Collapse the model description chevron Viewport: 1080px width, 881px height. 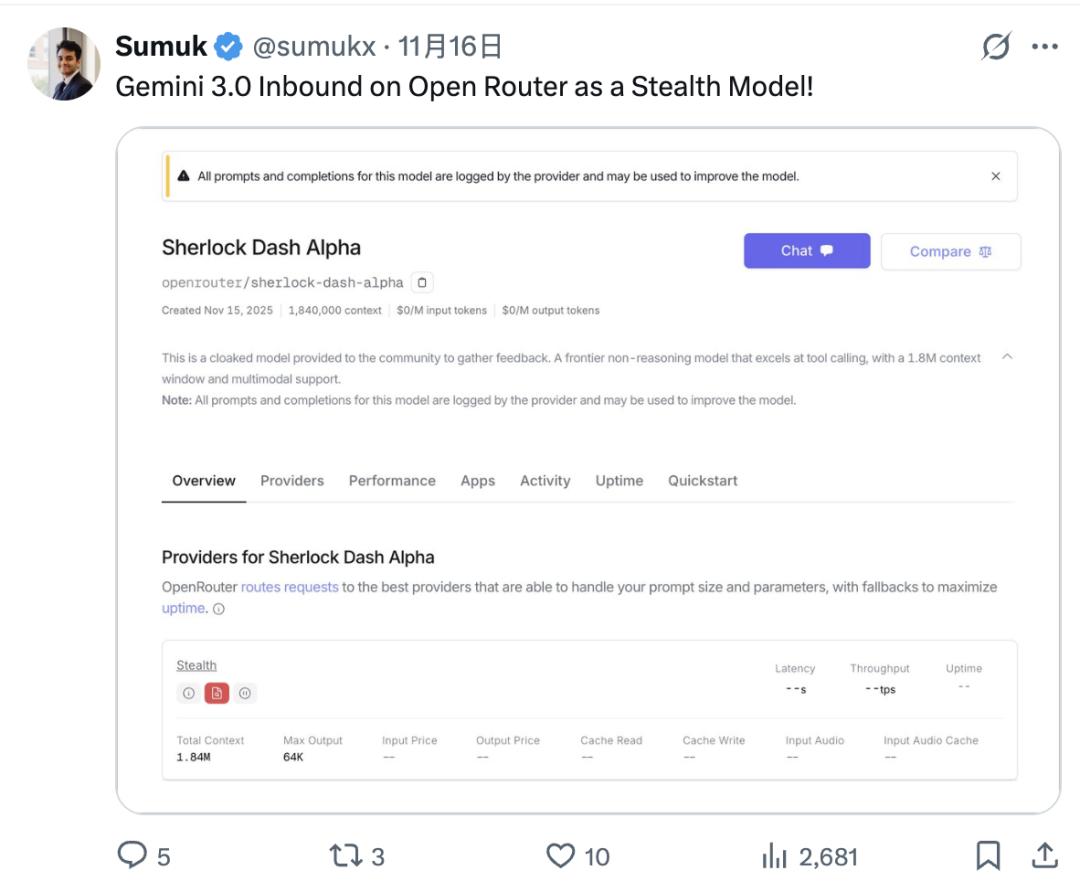pos(1007,357)
